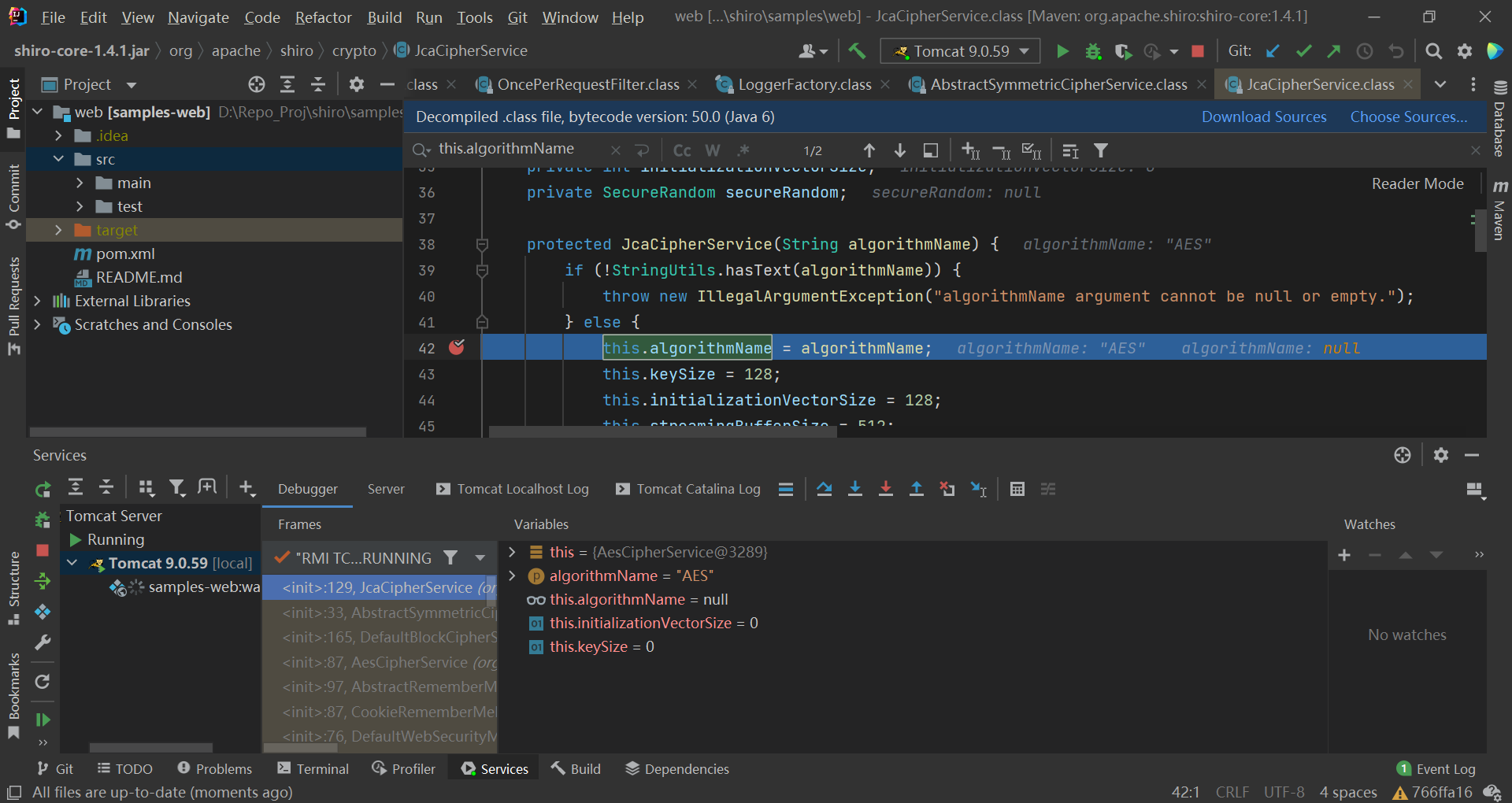The height and width of the screenshot is (803, 1512).
Task: Step out in debugger toolbar
Action: tap(917, 489)
